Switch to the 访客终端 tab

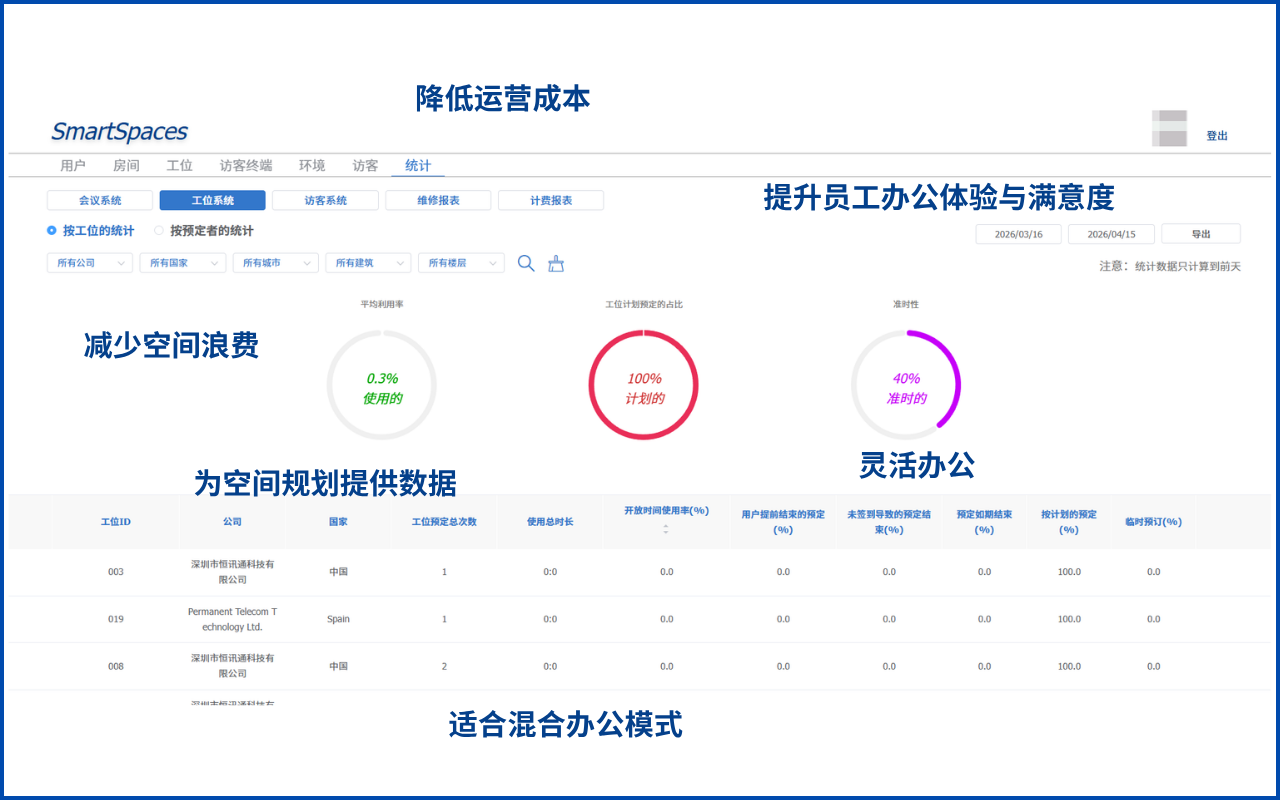pos(246,166)
